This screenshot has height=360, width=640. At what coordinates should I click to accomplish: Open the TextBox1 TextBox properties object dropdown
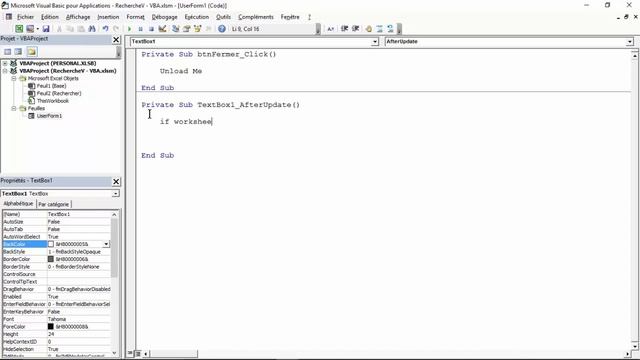(x=116, y=193)
